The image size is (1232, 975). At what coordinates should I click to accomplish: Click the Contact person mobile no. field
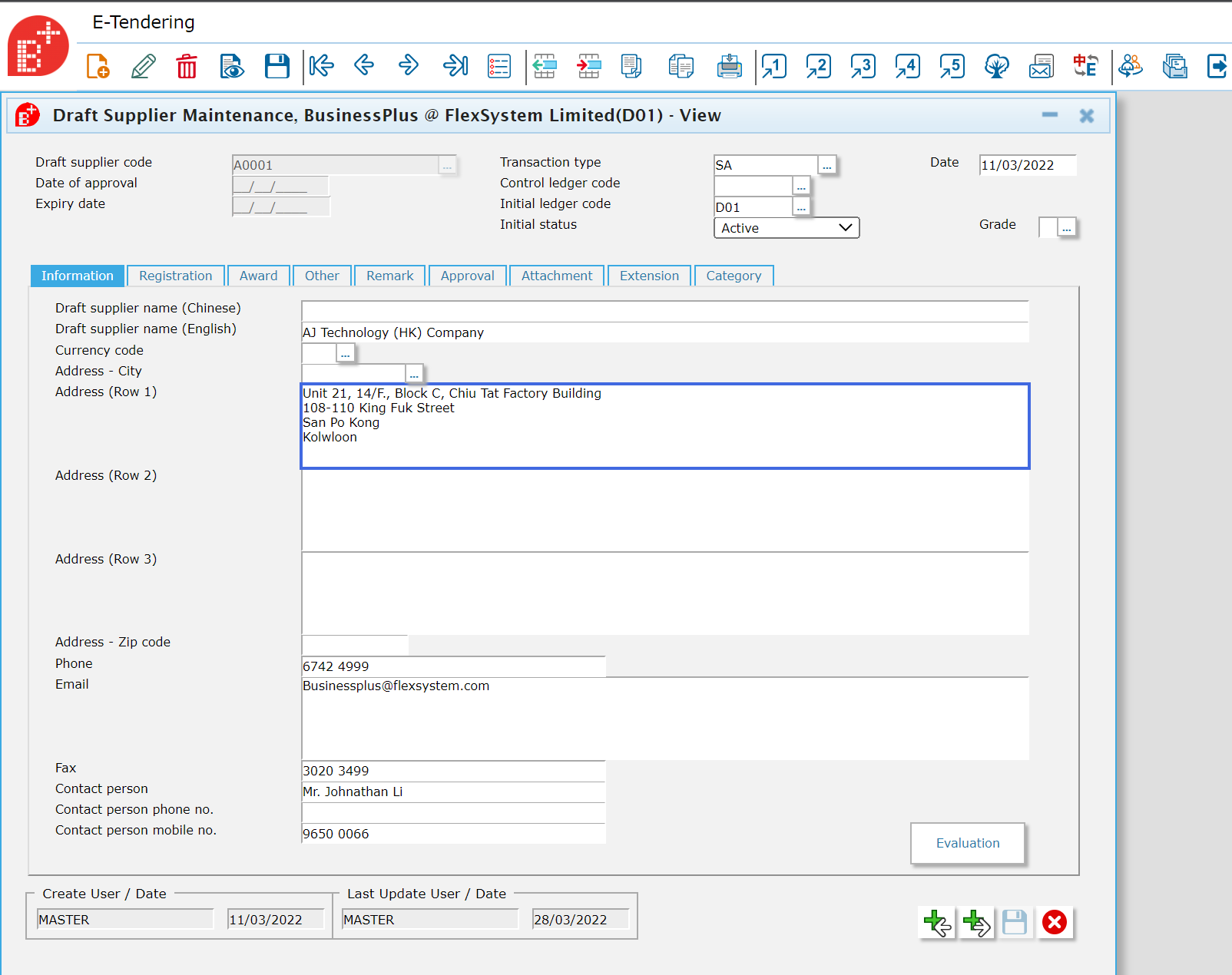point(454,834)
